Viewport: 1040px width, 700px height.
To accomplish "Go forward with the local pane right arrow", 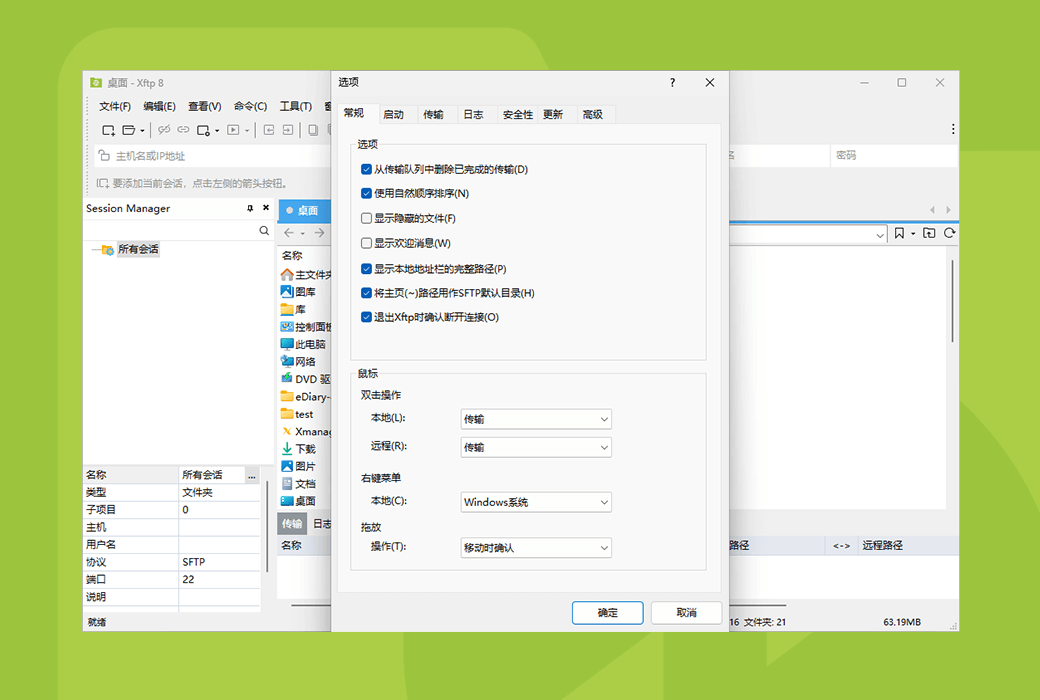I will [320, 233].
